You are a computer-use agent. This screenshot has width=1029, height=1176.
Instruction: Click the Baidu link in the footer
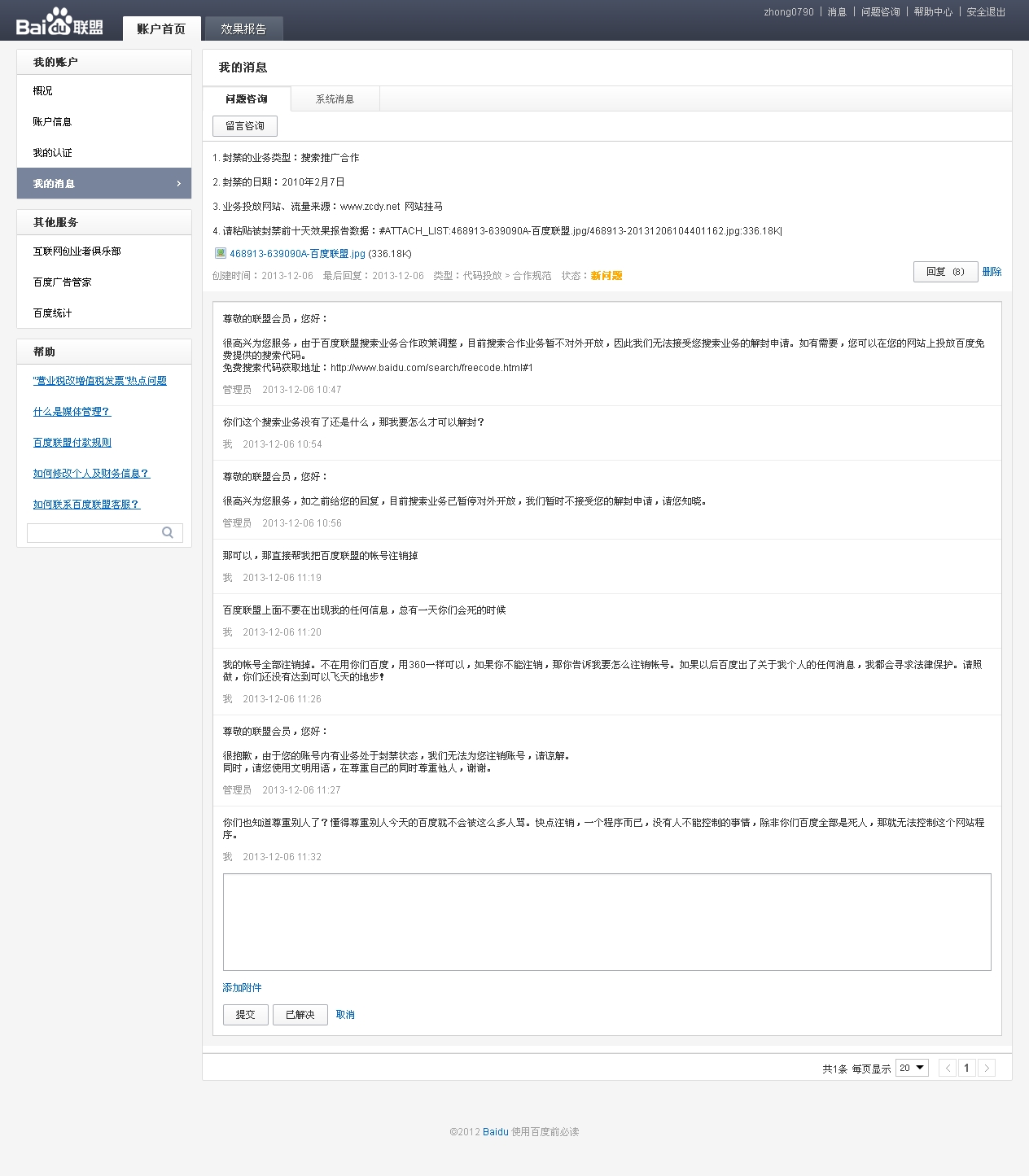pos(496,1132)
